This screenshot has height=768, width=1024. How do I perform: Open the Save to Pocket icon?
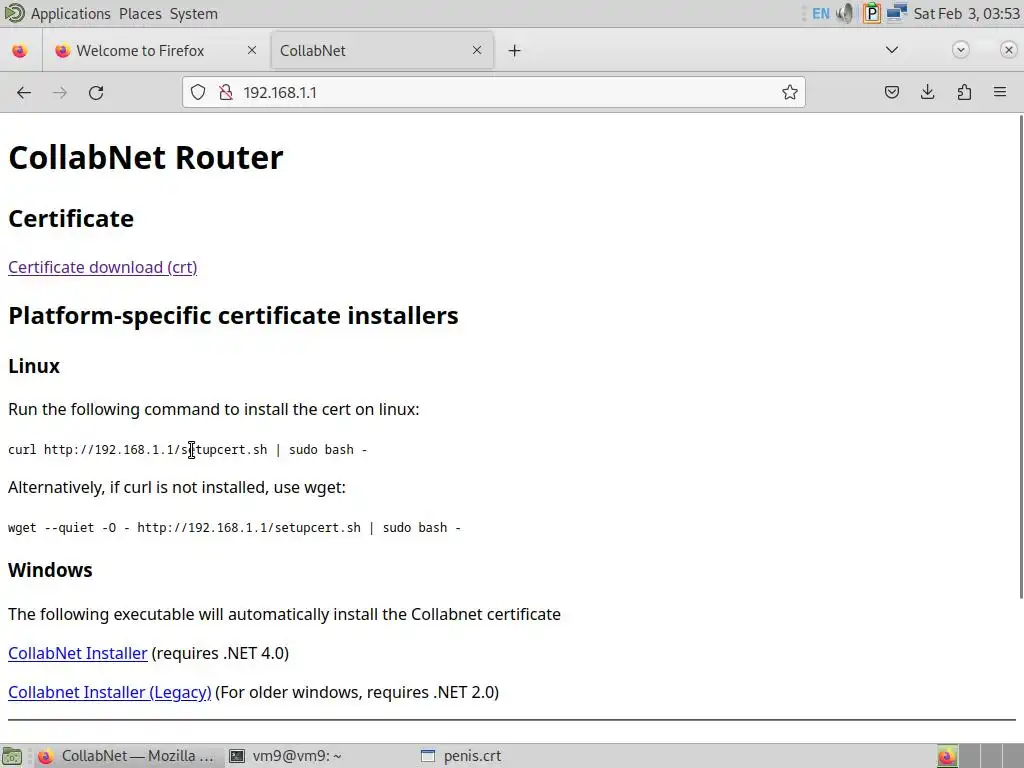pos(891,93)
